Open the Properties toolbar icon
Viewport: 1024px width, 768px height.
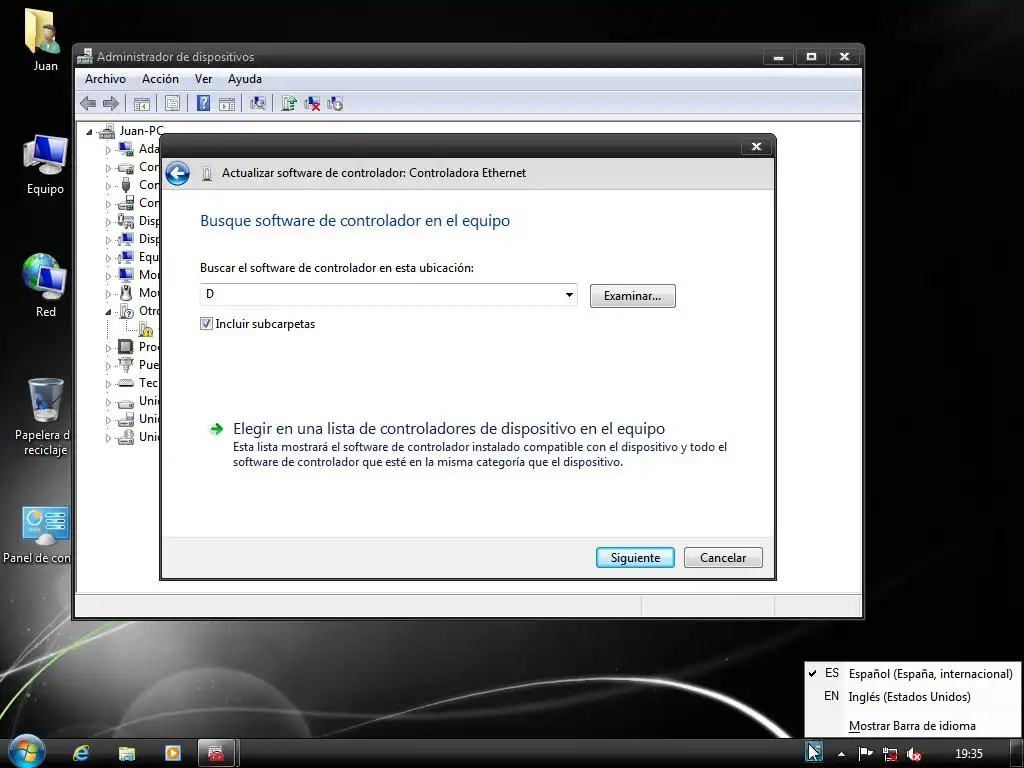[x=172, y=103]
